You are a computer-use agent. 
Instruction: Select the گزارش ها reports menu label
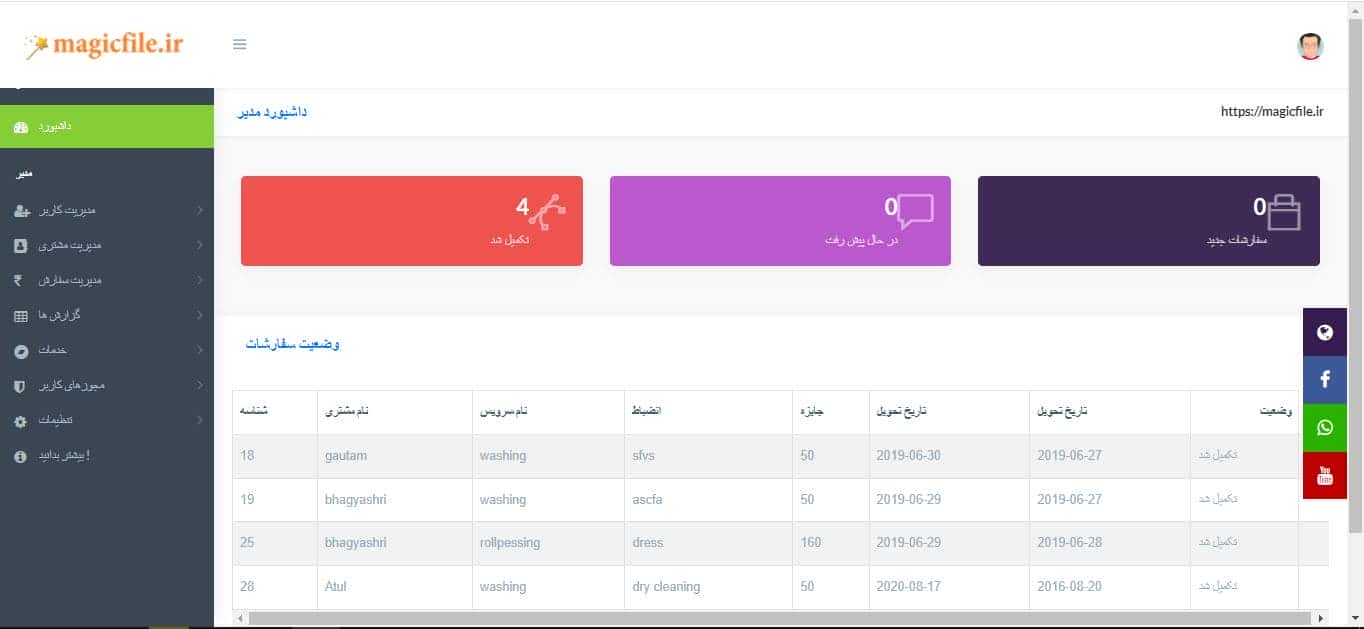click(x=59, y=315)
